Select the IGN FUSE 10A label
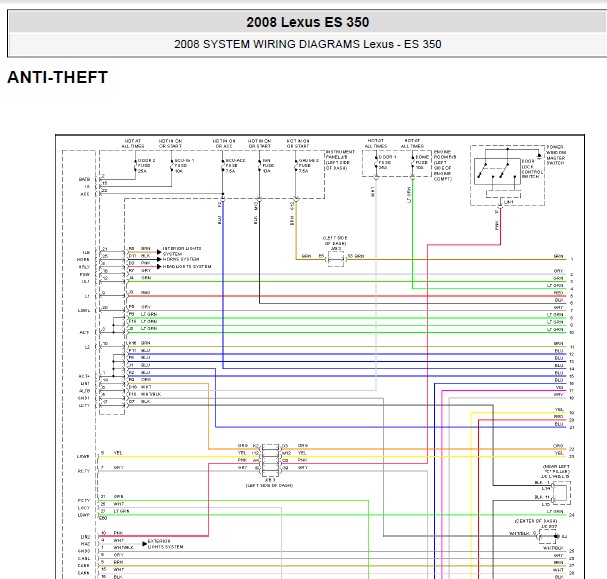The image size is (607, 579). pos(268,165)
